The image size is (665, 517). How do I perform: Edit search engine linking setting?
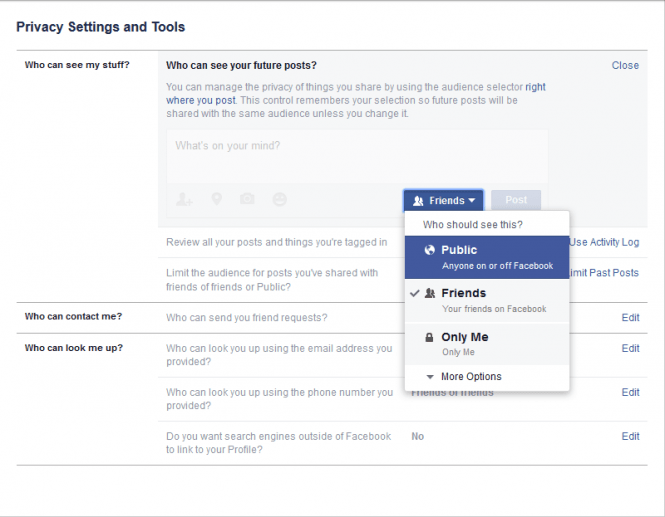click(630, 437)
